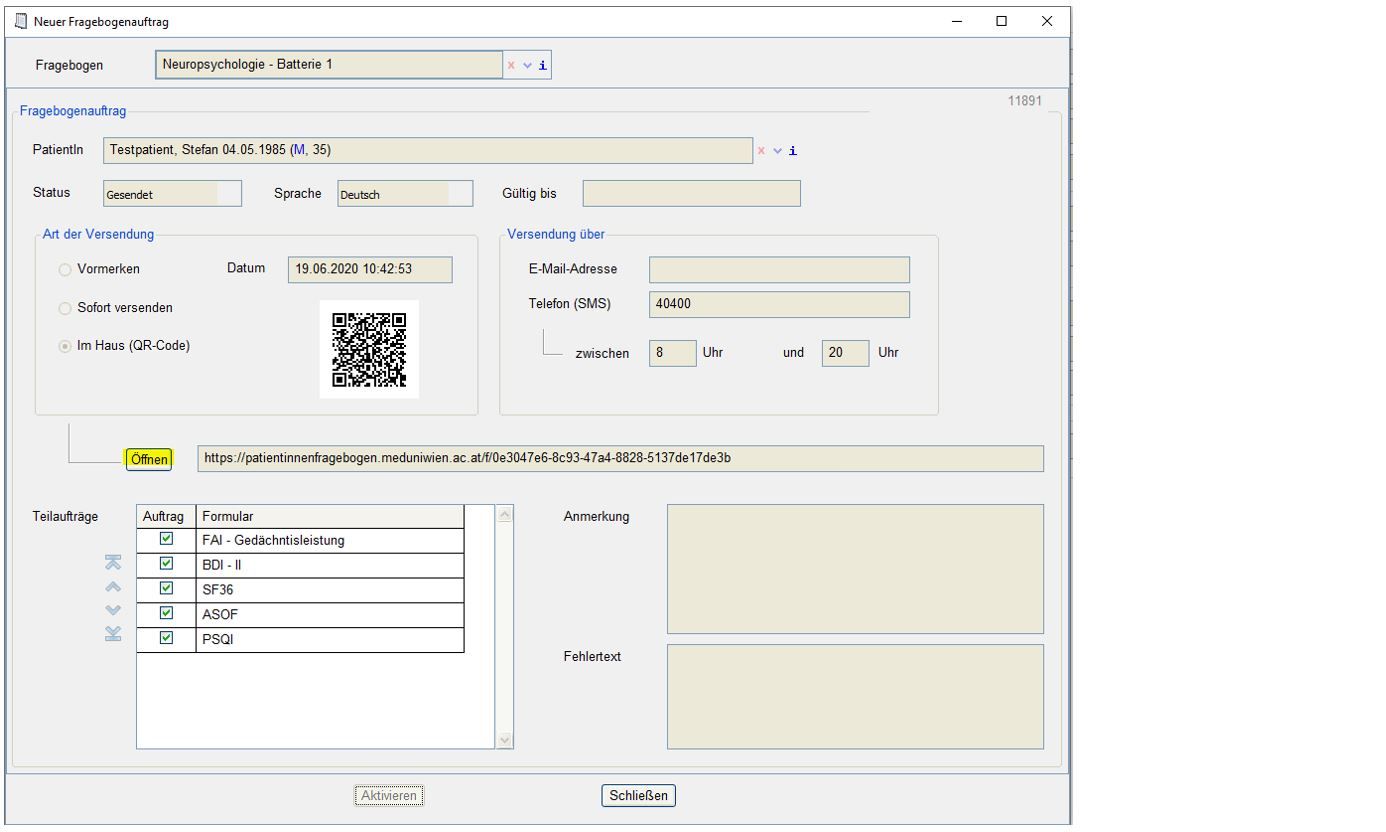Viewport: 1386px width, 832px height.
Task: Select the Vormerken radio option
Action: point(66,270)
